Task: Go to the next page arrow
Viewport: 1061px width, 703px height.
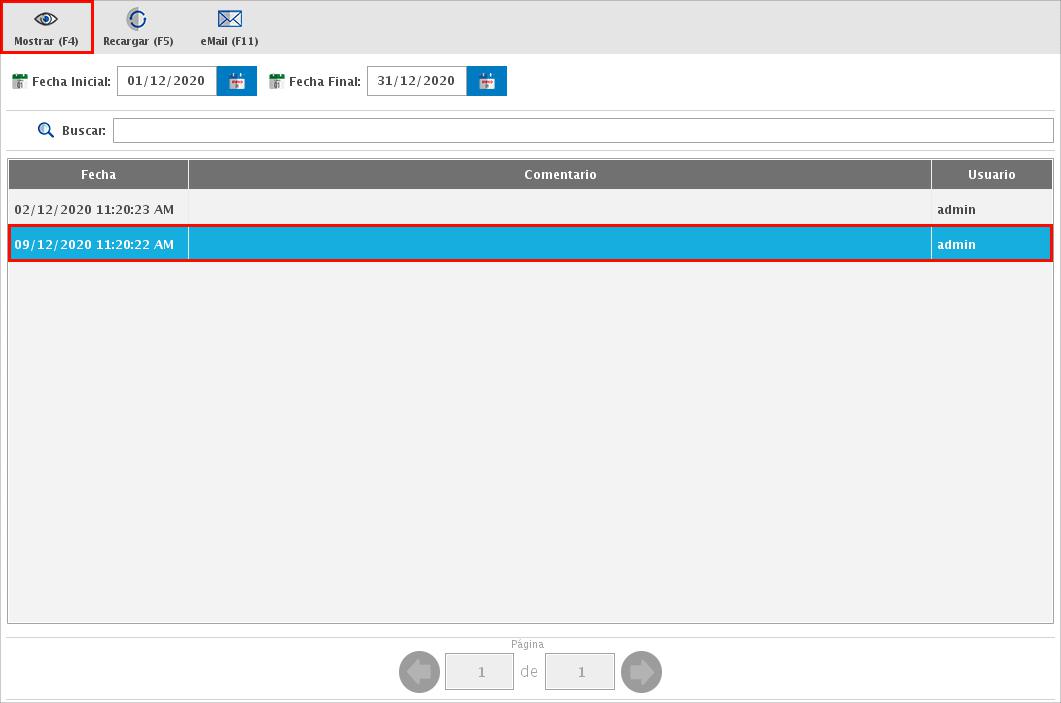Action: pyautogui.click(x=641, y=672)
